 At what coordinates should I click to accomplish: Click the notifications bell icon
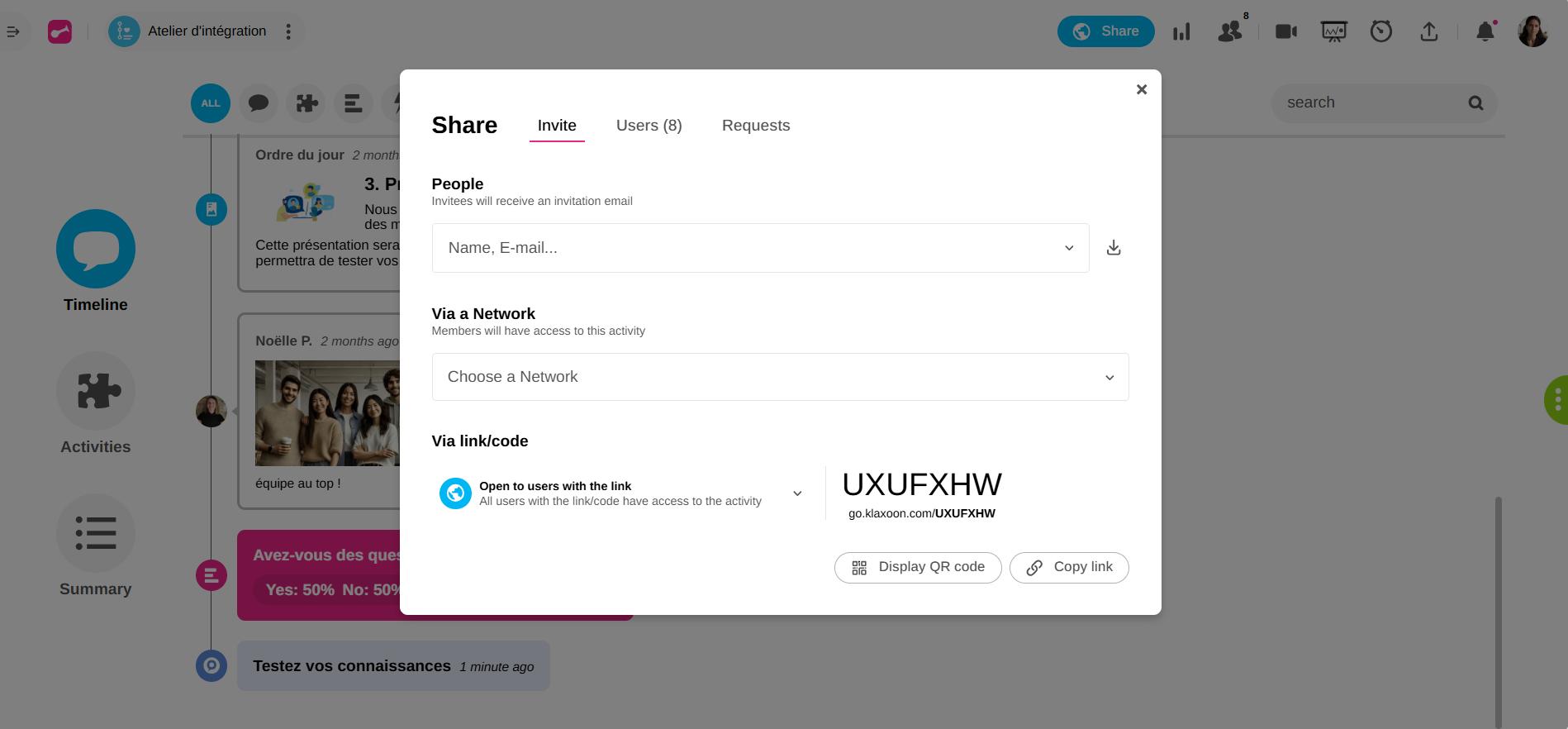pyautogui.click(x=1485, y=31)
